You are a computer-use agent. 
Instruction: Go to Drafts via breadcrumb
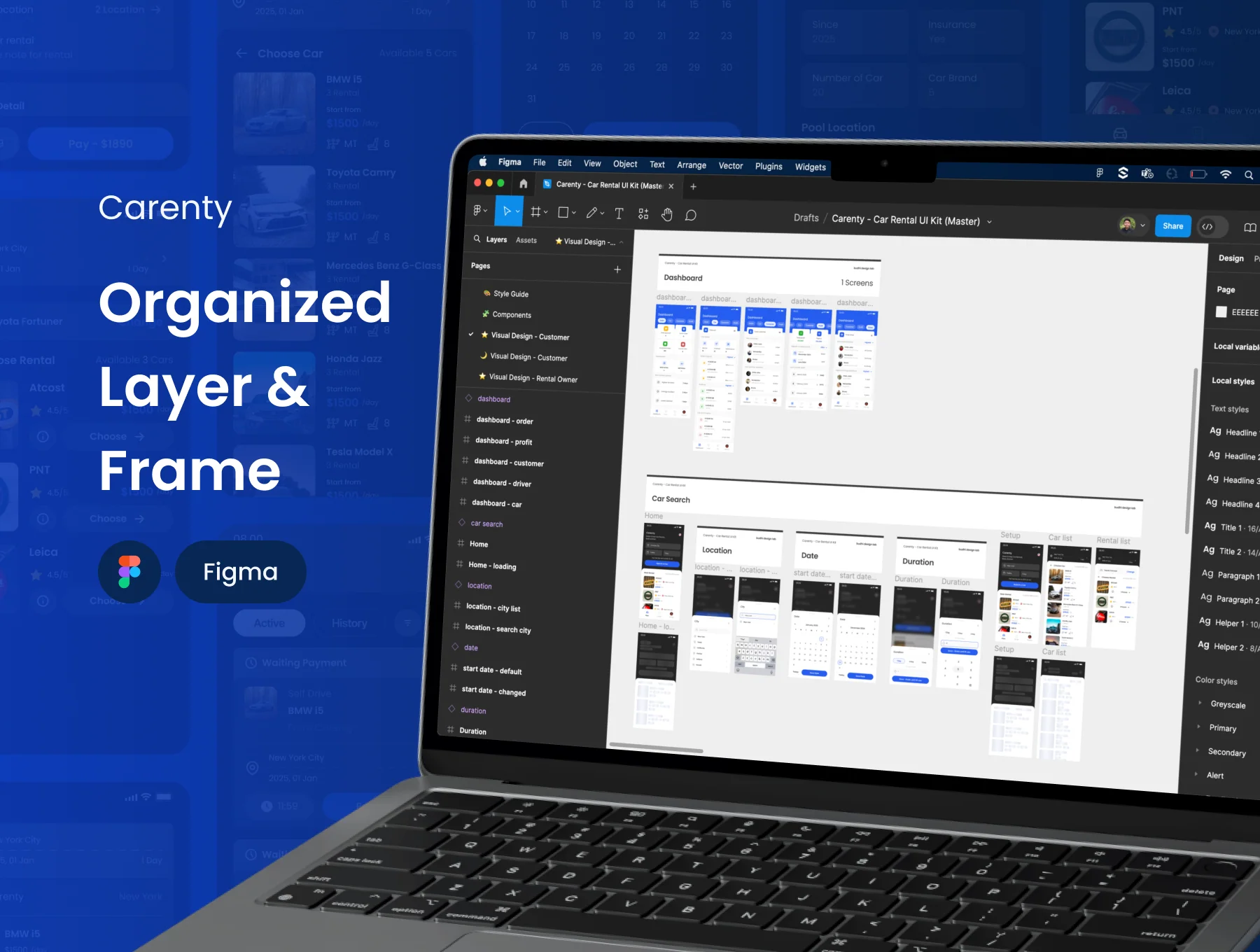(x=806, y=218)
